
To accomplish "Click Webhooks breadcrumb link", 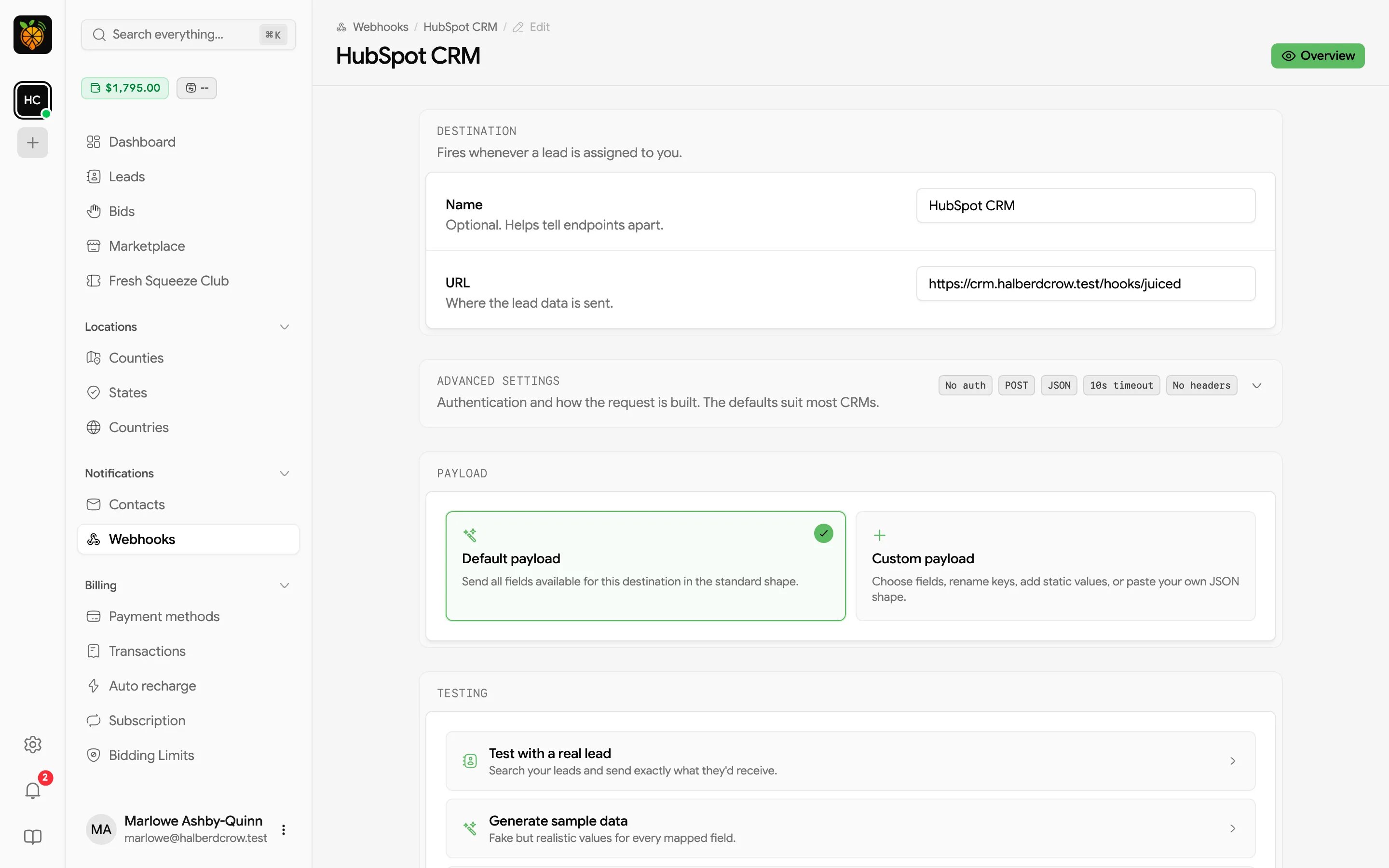I will click(x=380, y=27).
